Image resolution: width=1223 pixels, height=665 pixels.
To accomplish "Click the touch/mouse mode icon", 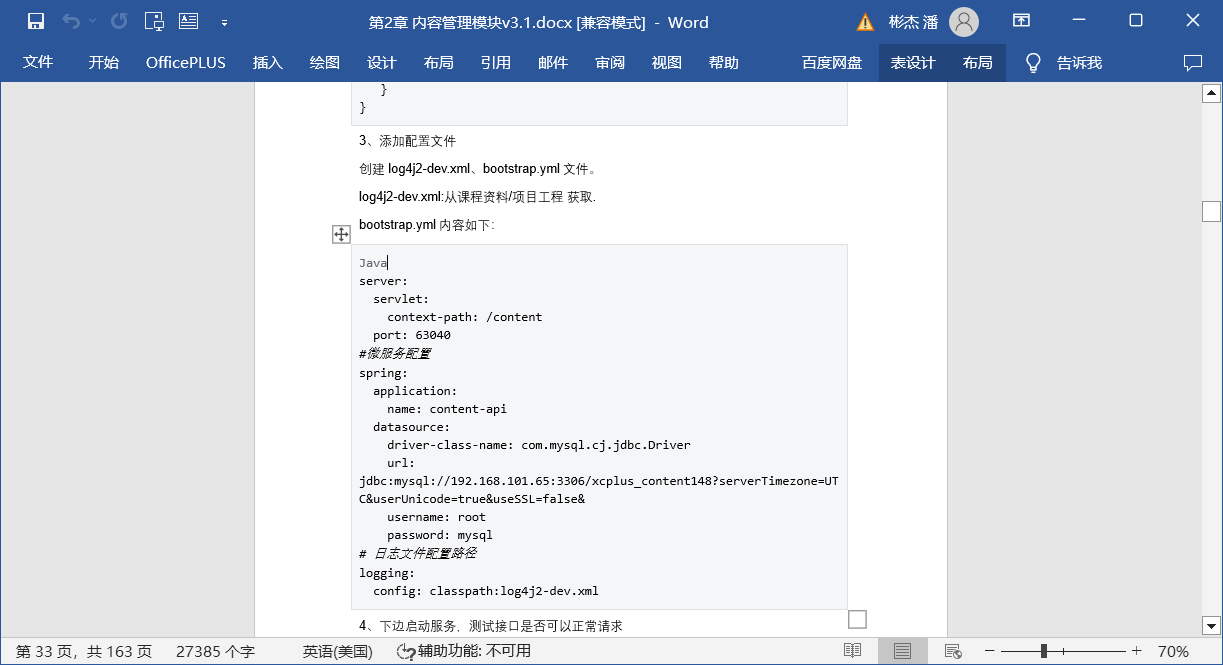I will (154, 21).
